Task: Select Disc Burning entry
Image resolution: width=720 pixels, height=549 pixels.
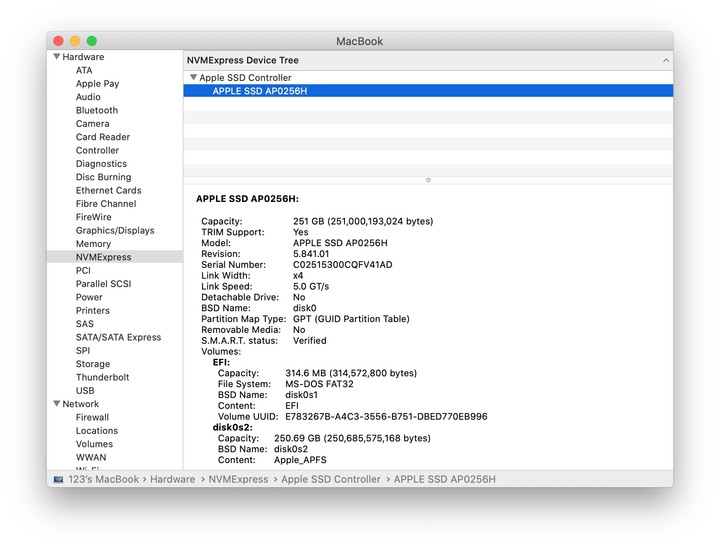Action: [x=104, y=177]
